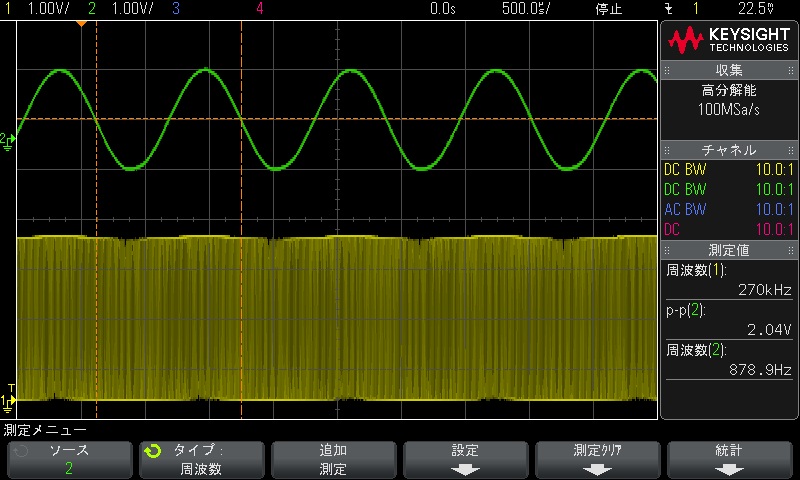
Task: Toggle channel 4 indicator in top bar
Action: [260, 8]
